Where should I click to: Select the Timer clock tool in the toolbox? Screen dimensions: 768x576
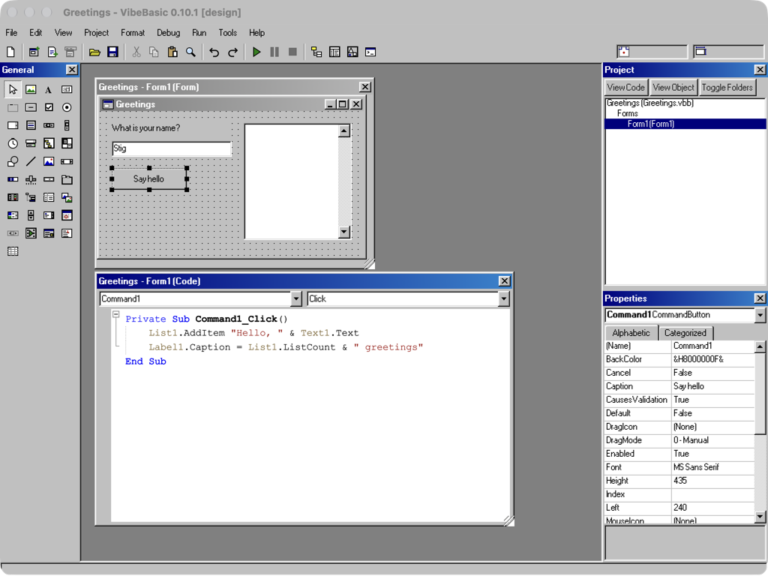[x=13, y=144]
